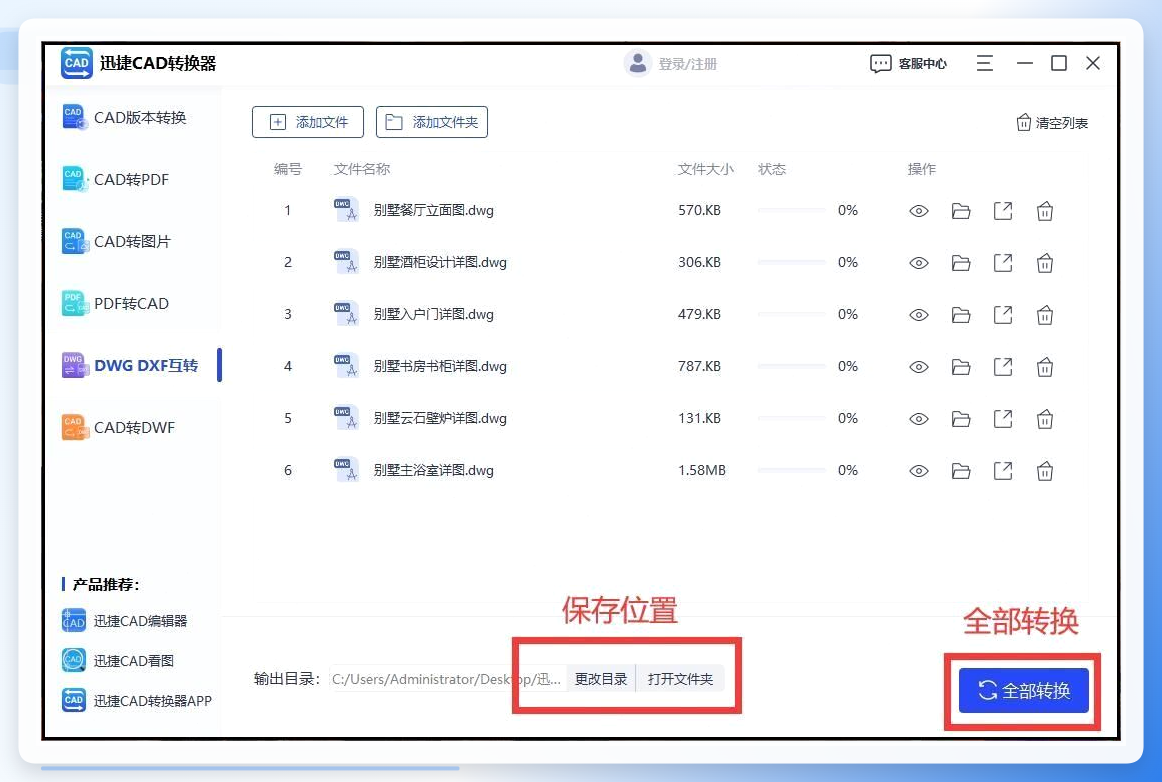Viewport: 1162px width, 782px height.
Task: Click the 文件大小 column header
Action: [706, 169]
